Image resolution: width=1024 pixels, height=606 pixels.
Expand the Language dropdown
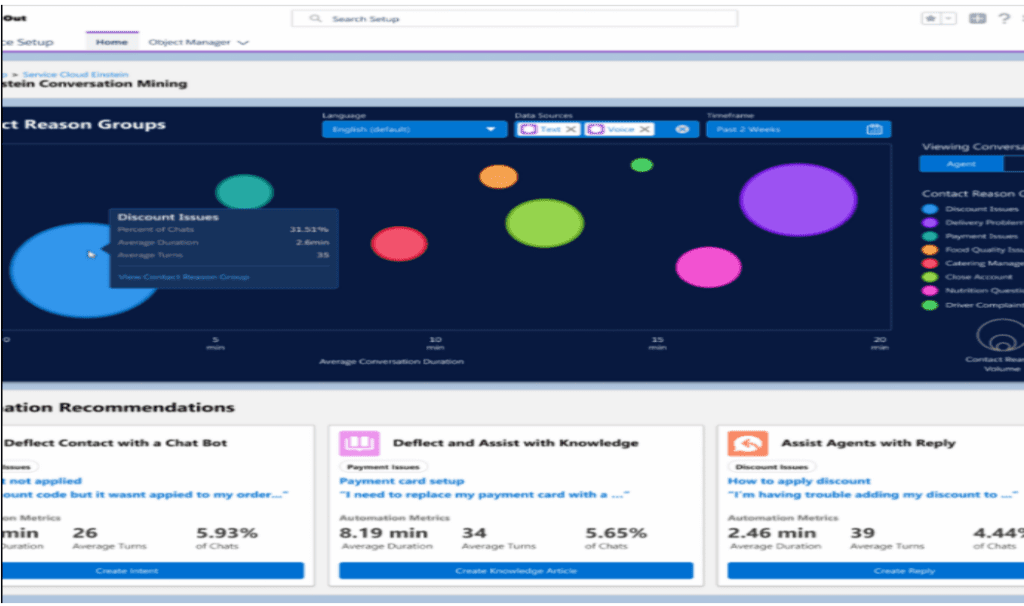[x=490, y=129]
